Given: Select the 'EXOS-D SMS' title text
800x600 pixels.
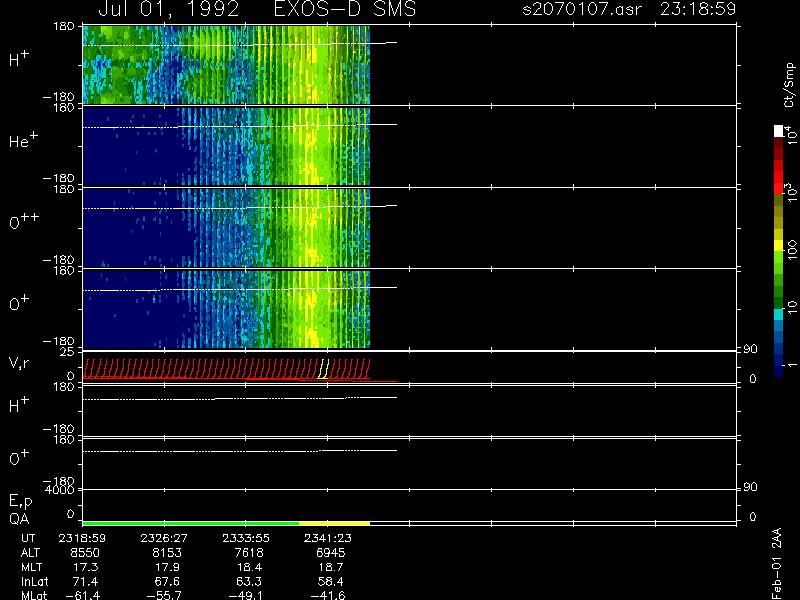Looking at the screenshot, I should [x=345, y=9].
